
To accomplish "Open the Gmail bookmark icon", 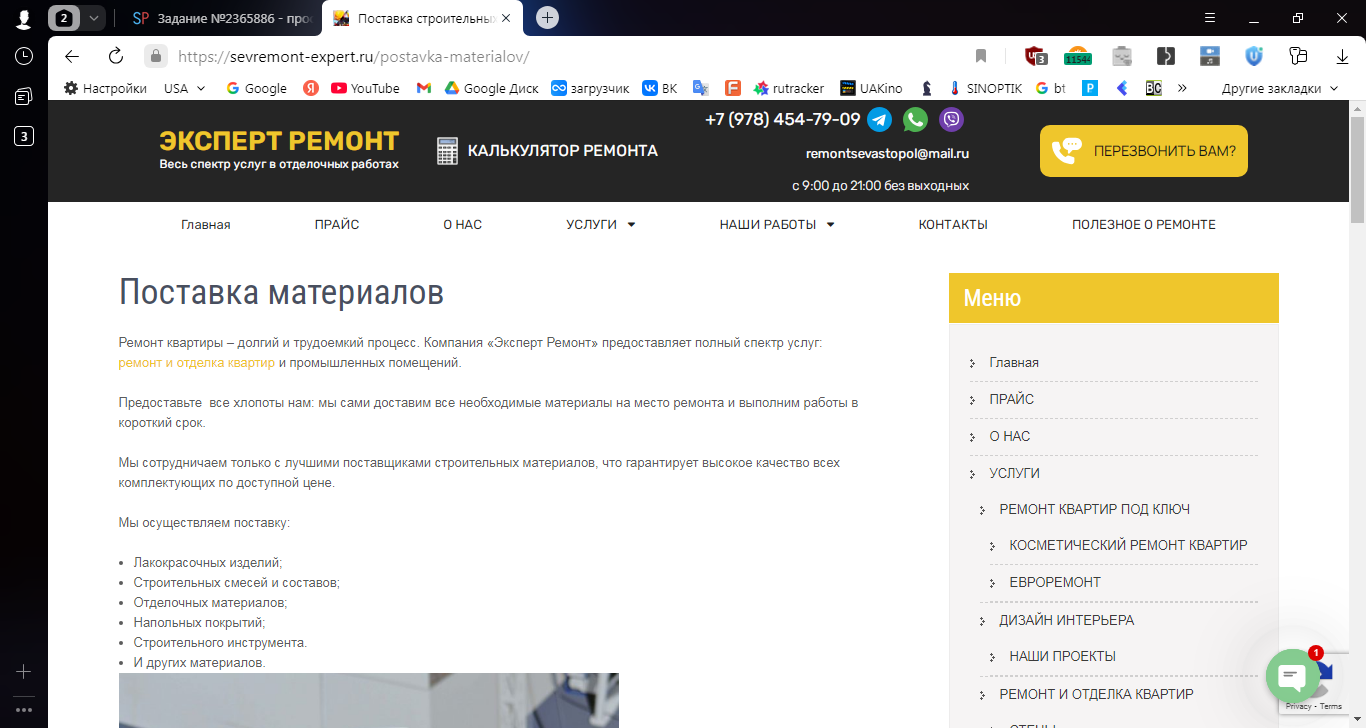I will (424, 88).
